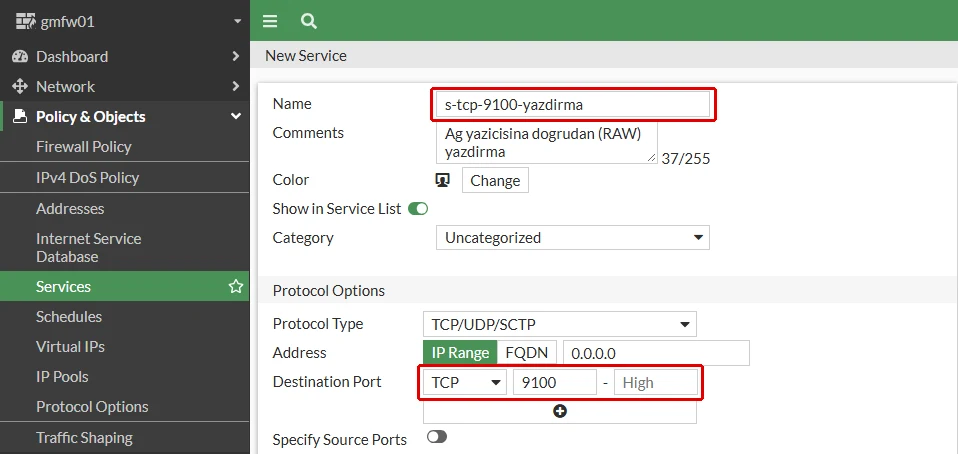Toggle the hamburger menu in the top bar

270,21
